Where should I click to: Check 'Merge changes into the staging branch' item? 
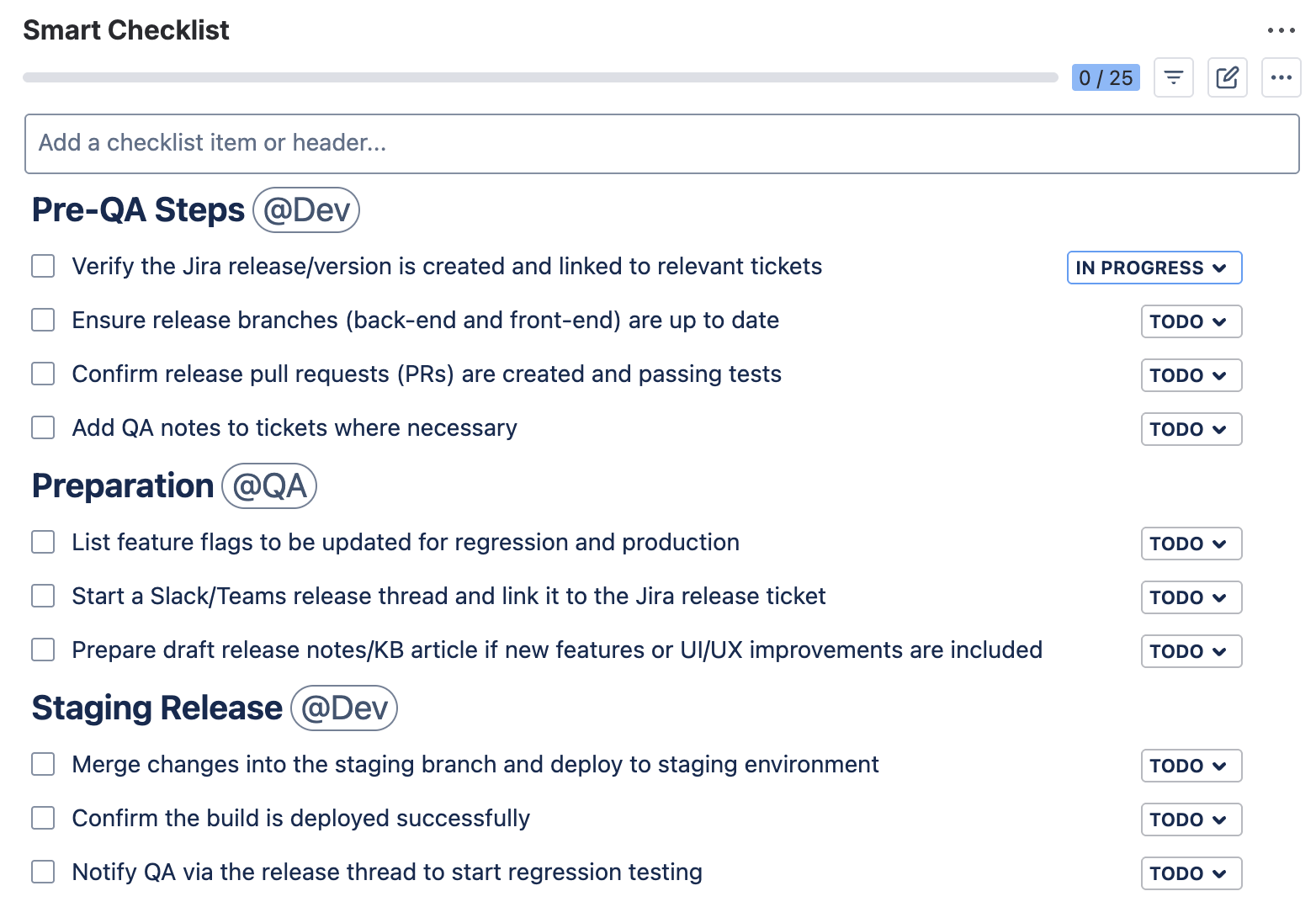(43, 764)
